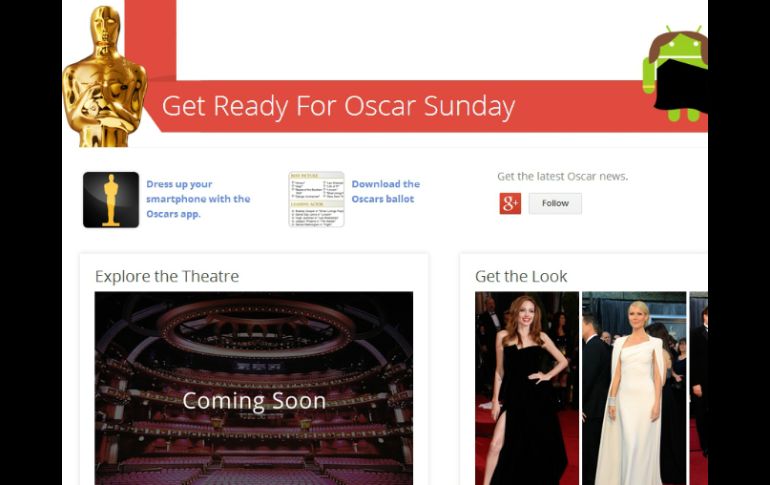The height and width of the screenshot is (485, 770).
Task: Click the 'Get the Look' heading
Action: (521, 276)
